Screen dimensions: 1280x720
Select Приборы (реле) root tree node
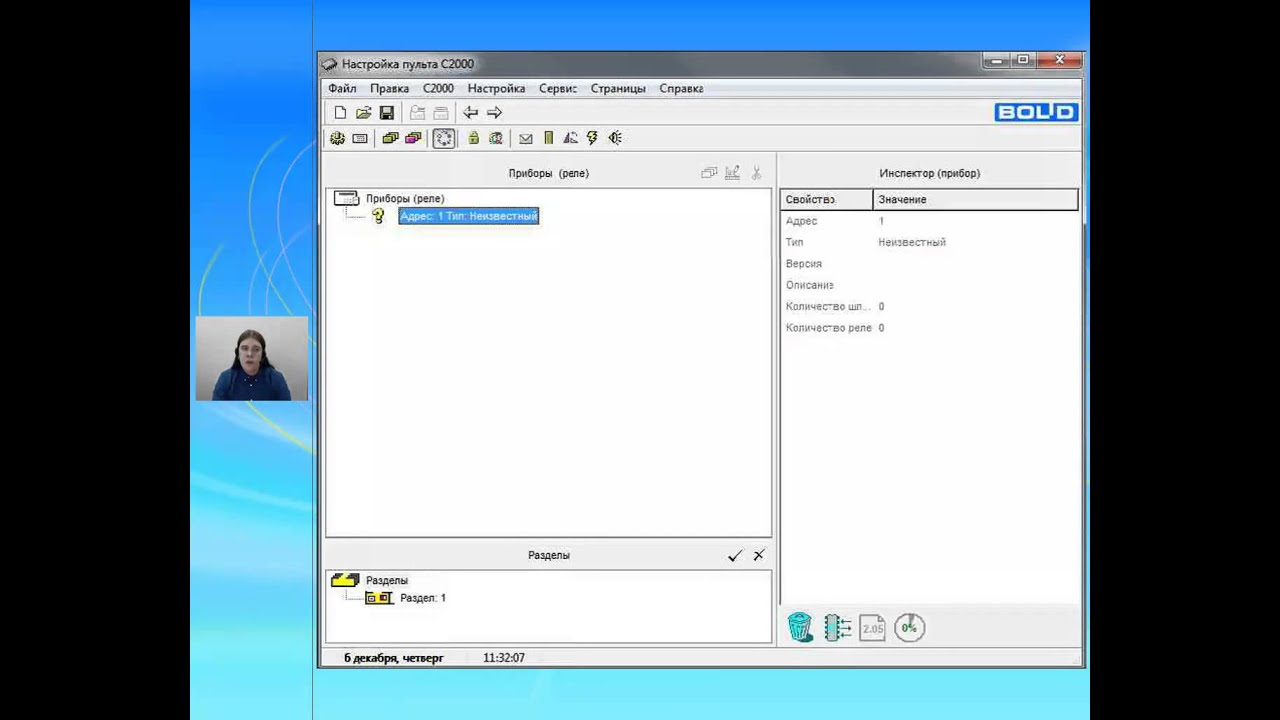point(405,198)
